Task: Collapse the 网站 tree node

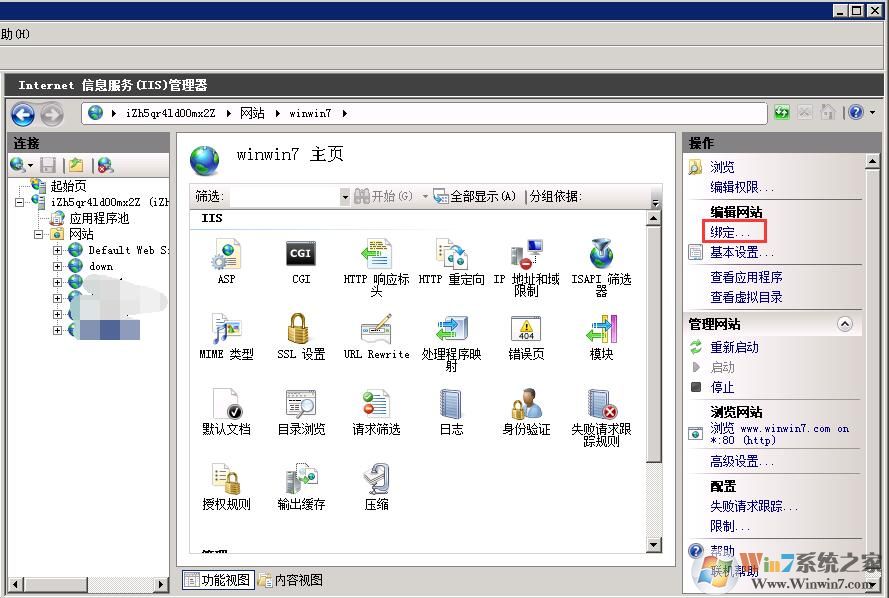Action: 39,234
